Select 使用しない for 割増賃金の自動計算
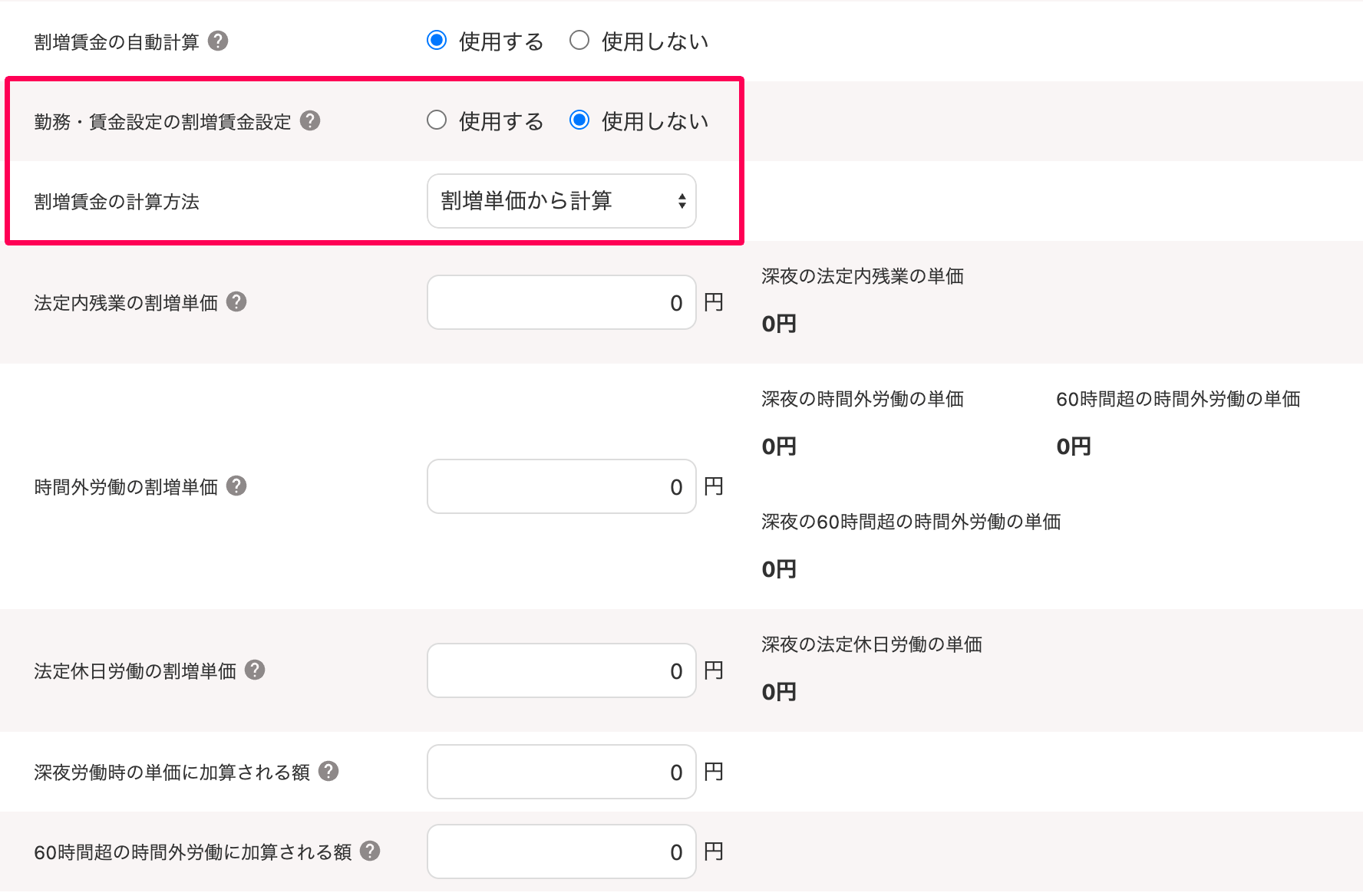 tap(579, 41)
